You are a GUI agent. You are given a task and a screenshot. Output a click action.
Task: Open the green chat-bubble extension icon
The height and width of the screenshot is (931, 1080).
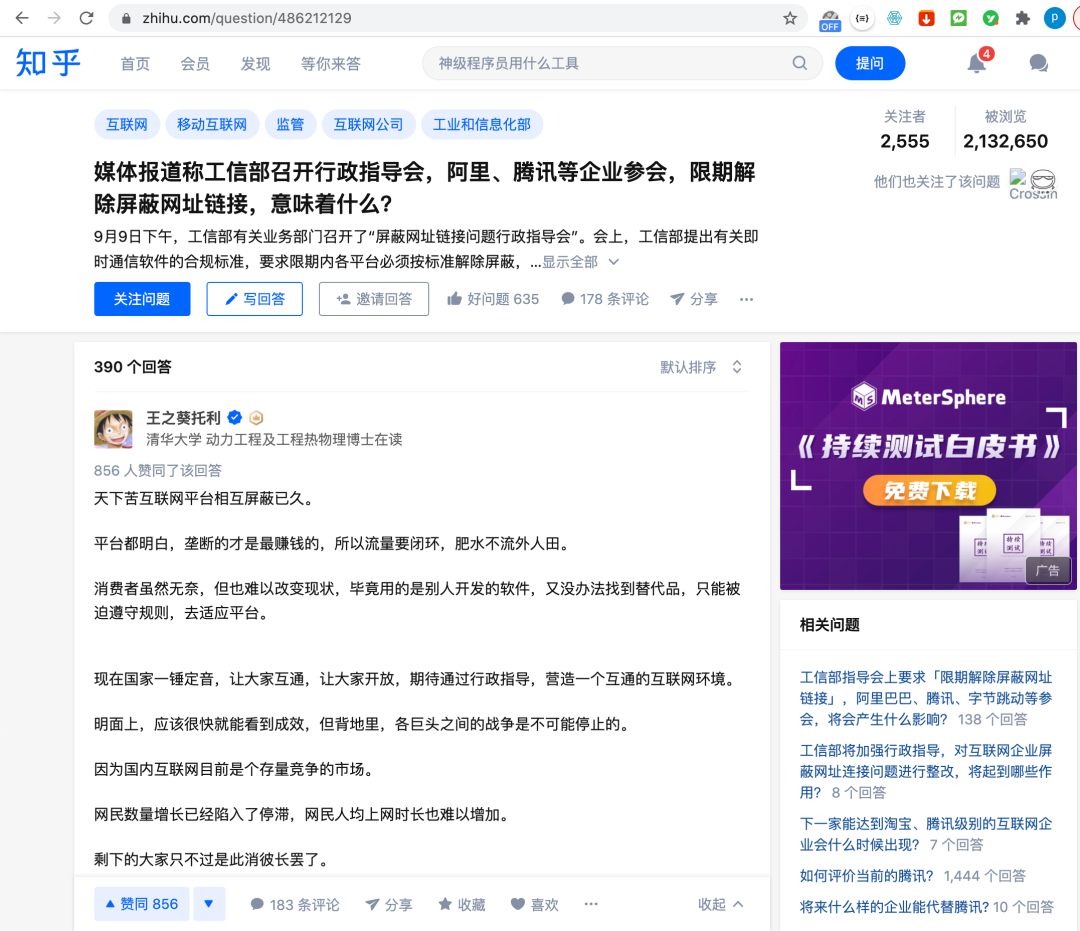pos(958,19)
